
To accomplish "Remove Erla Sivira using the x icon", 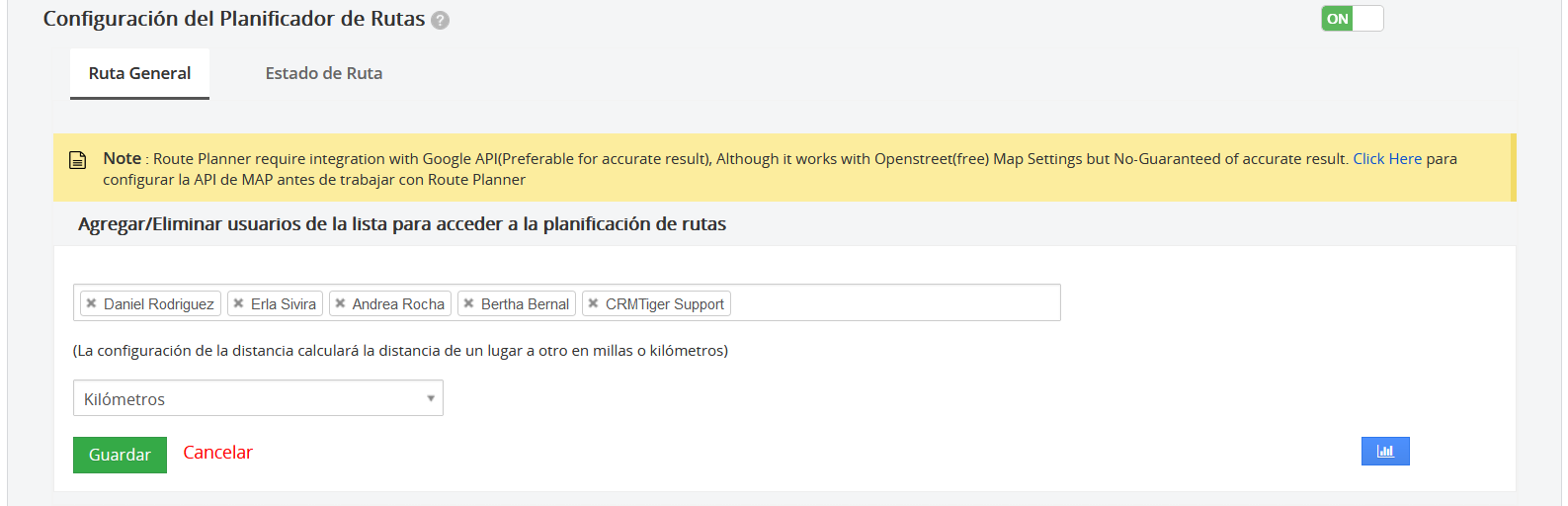I will pos(238,303).
